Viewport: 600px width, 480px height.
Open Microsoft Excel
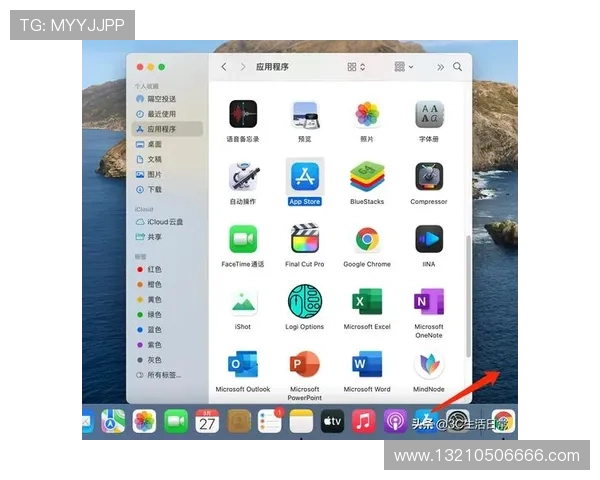click(x=367, y=302)
